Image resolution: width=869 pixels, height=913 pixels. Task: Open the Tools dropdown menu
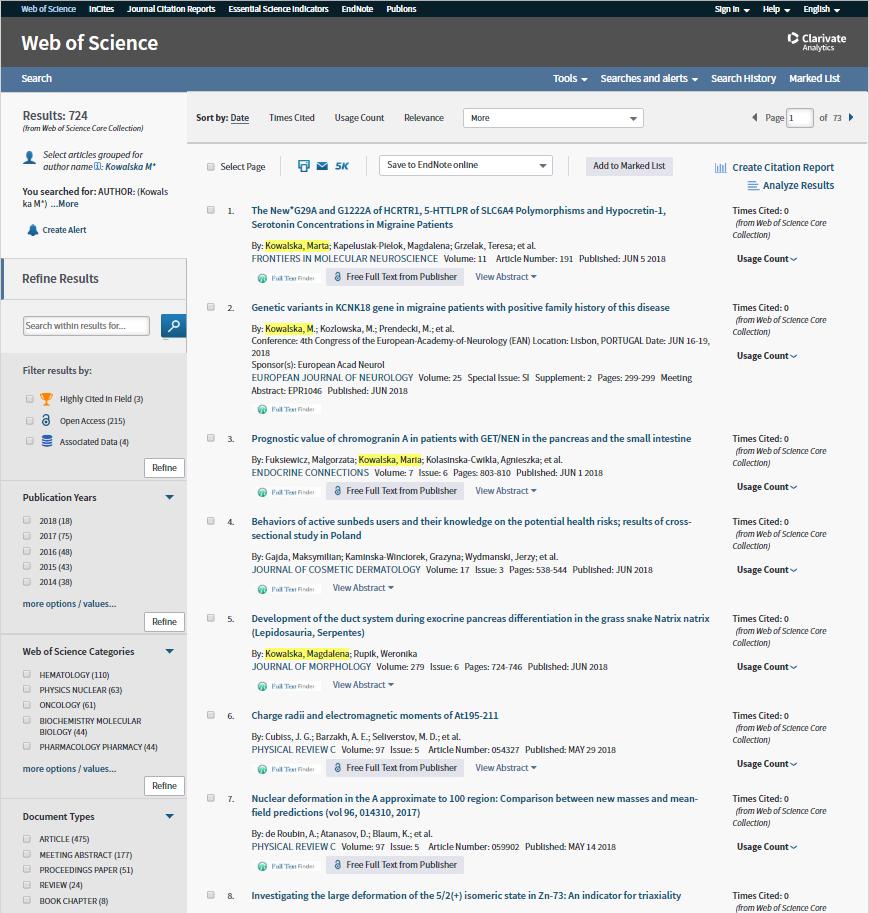[x=570, y=79]
